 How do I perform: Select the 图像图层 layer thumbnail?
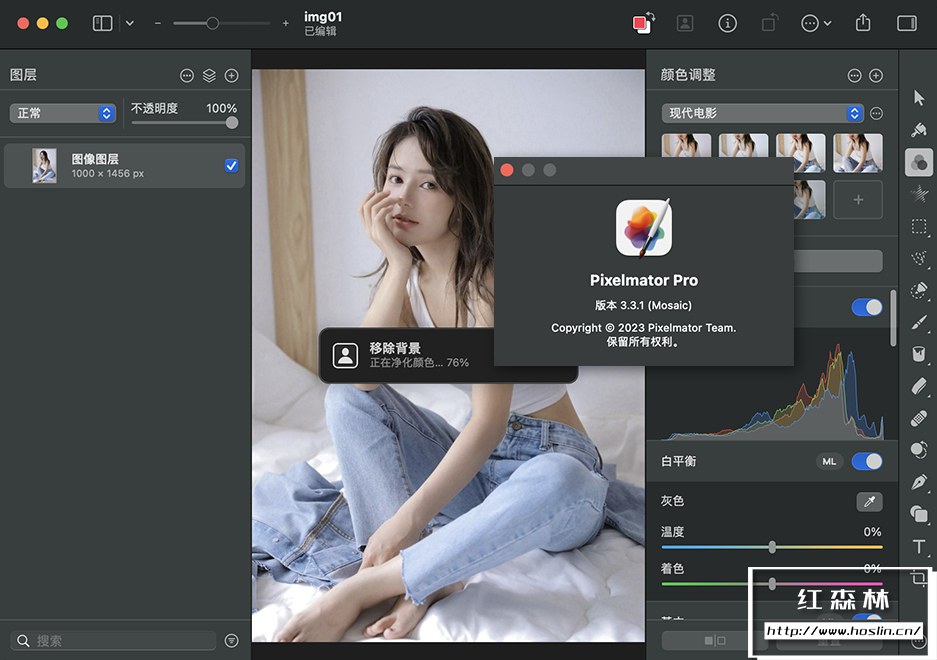point(44,166)
